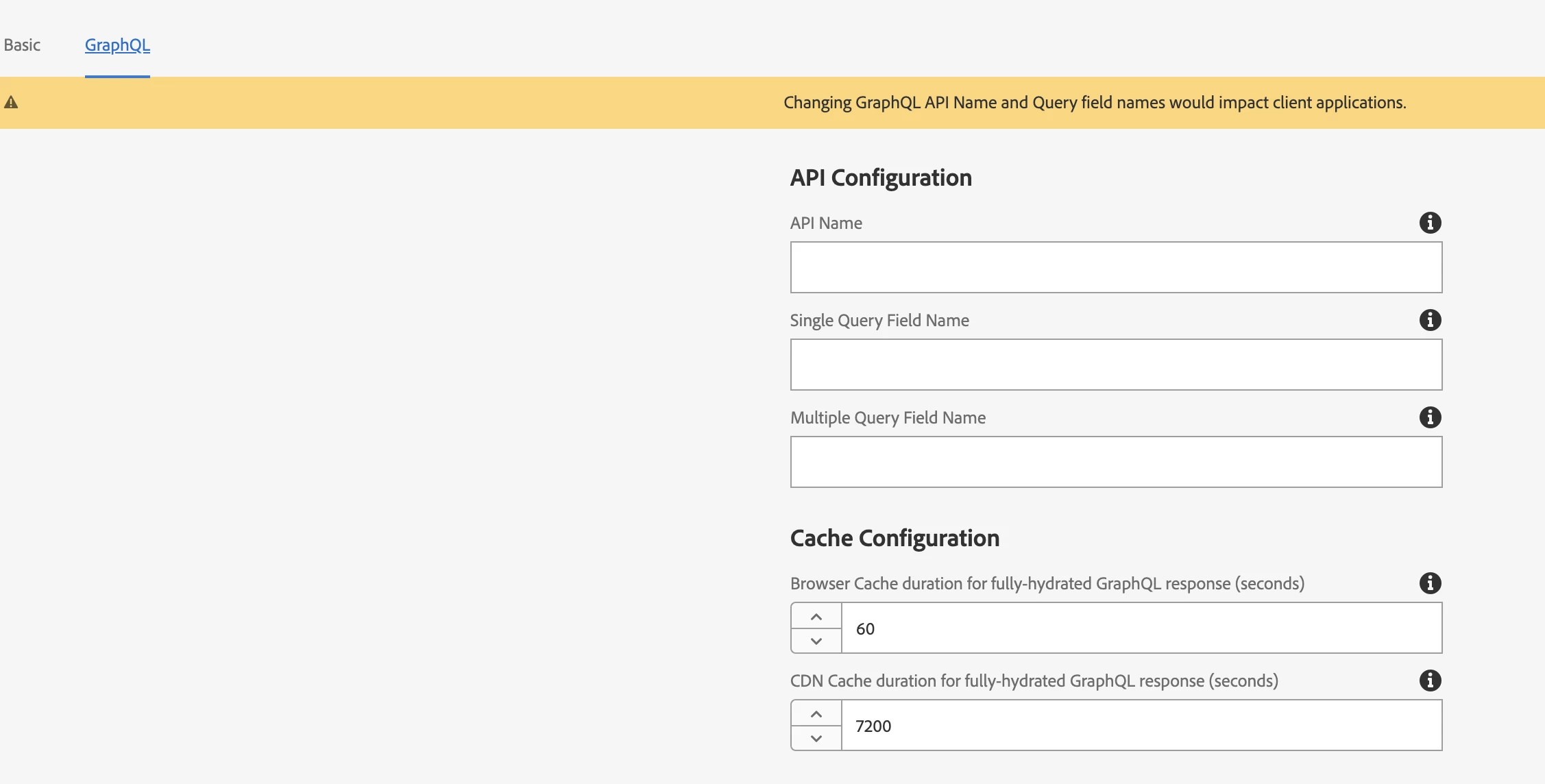Image resolution: width=1545 pixels, height=784 pixels.
Task: Click info icon for Multiple Query Field Name
Action: tap(1430, 417)
